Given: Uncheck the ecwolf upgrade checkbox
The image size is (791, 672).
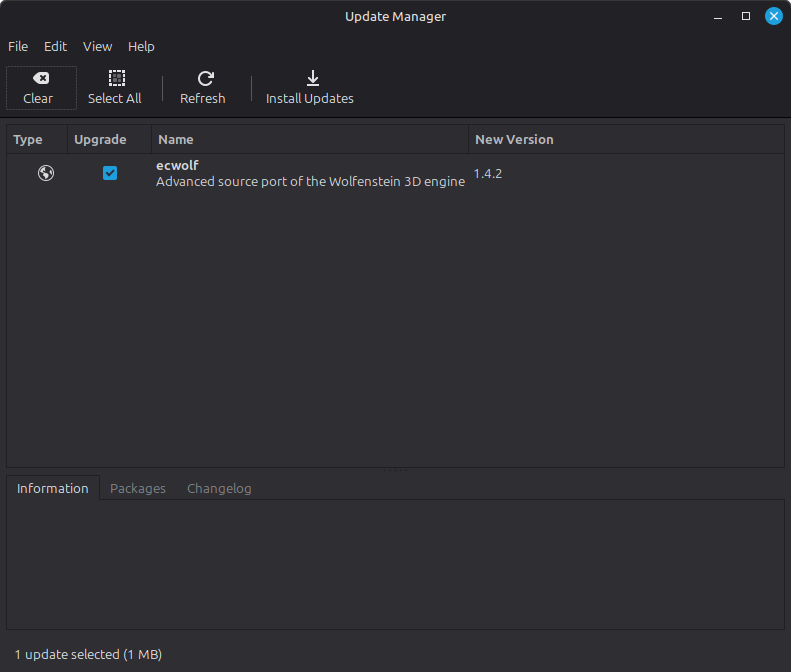Looking at the screenshot, I should tap(110, 173).
